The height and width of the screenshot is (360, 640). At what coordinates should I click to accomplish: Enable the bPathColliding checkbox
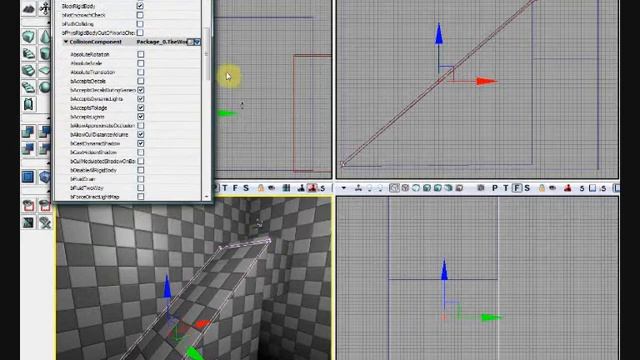pyautogui.click(x=140, y=24)
